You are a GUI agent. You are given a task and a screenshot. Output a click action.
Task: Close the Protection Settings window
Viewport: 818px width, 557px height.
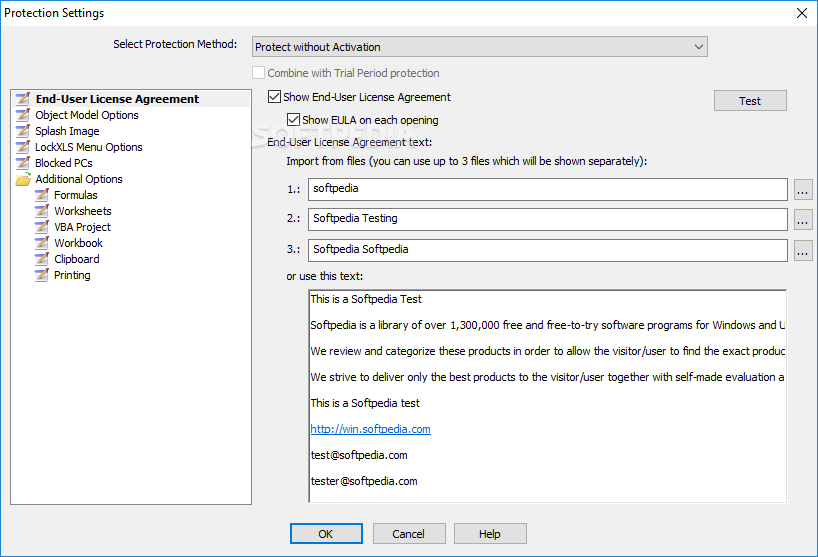tap(802, 13)
